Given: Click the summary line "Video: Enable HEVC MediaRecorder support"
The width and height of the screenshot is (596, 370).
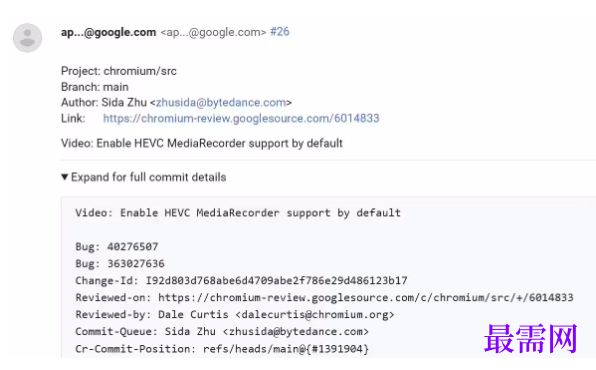Looking at the screenshot, I should pos(201,143).
